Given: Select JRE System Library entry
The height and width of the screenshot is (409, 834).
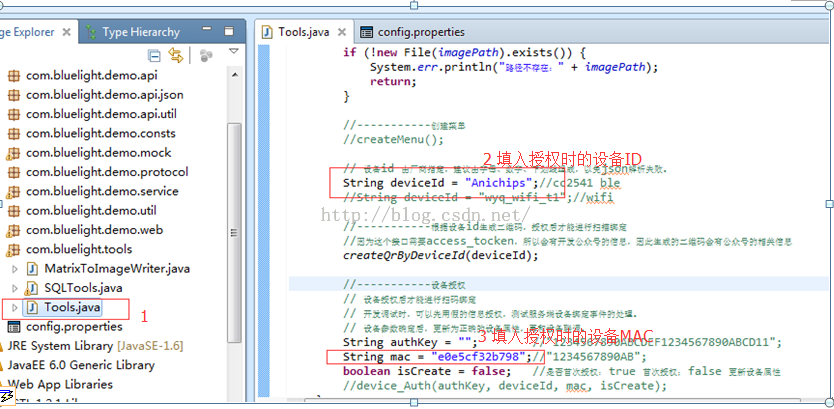Looking at the screenshot, I should click(x=95, y=346).
